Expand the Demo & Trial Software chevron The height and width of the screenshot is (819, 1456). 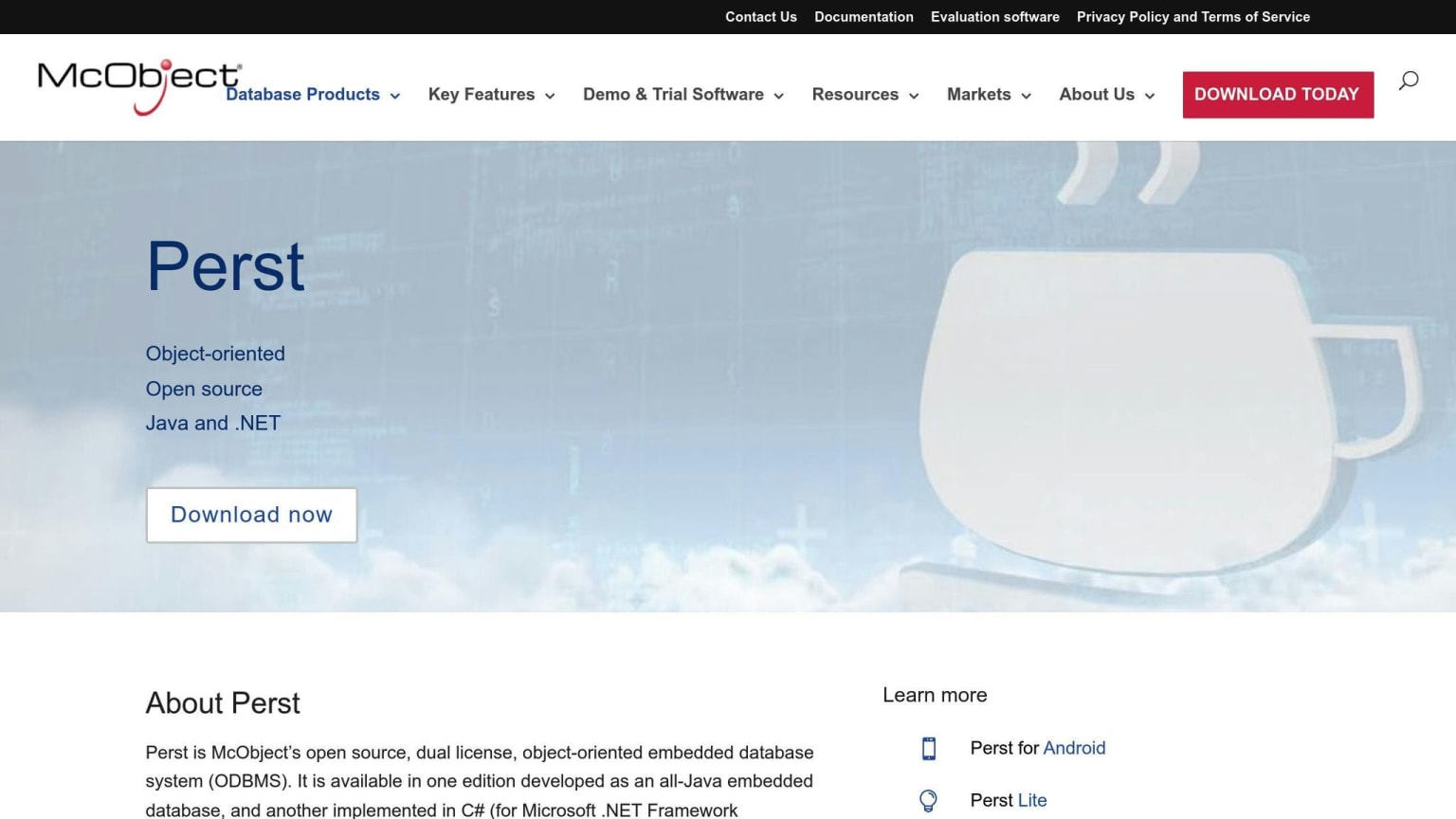[779, 96]
